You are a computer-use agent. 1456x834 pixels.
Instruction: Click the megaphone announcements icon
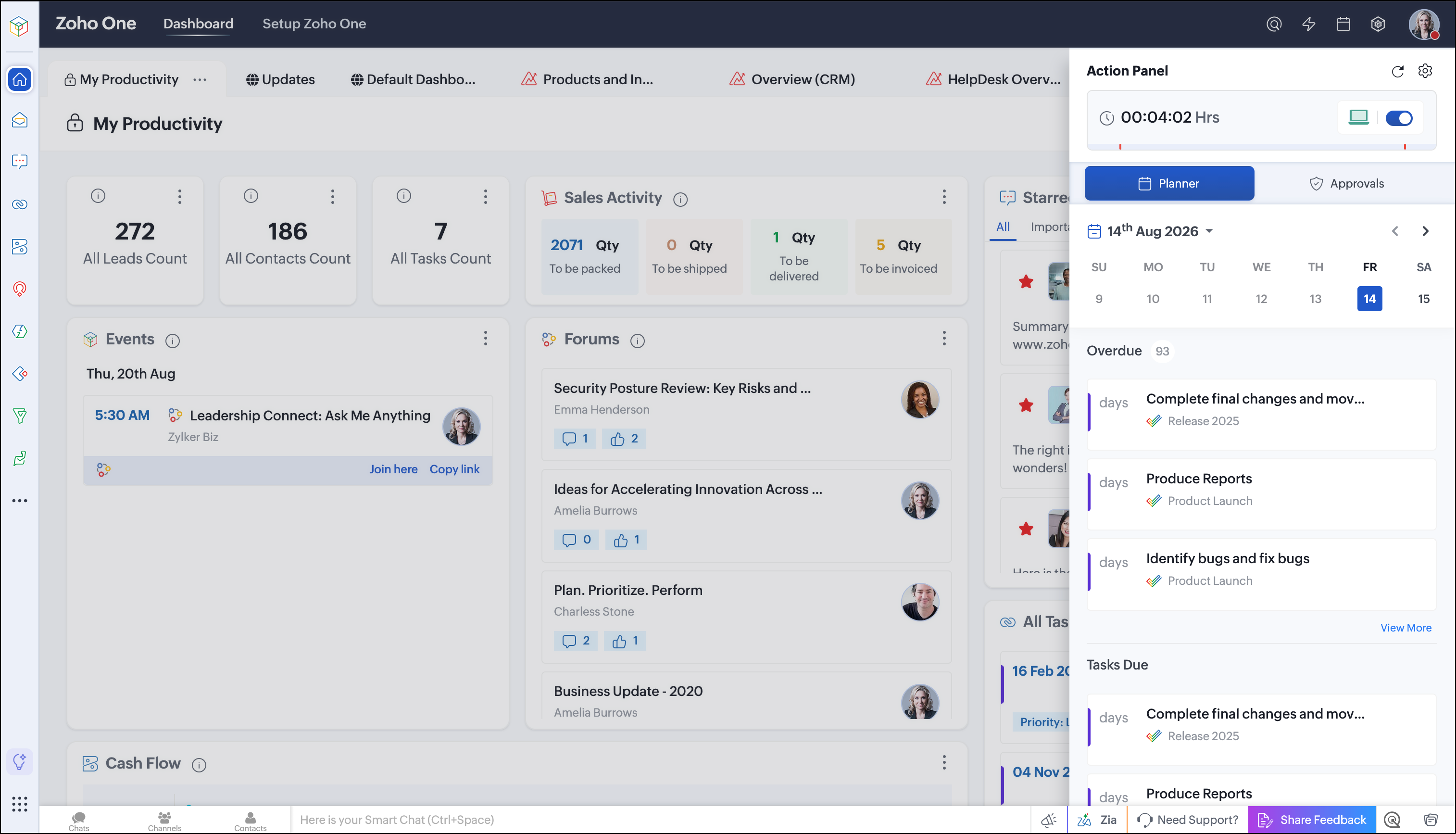[1049, 820]
